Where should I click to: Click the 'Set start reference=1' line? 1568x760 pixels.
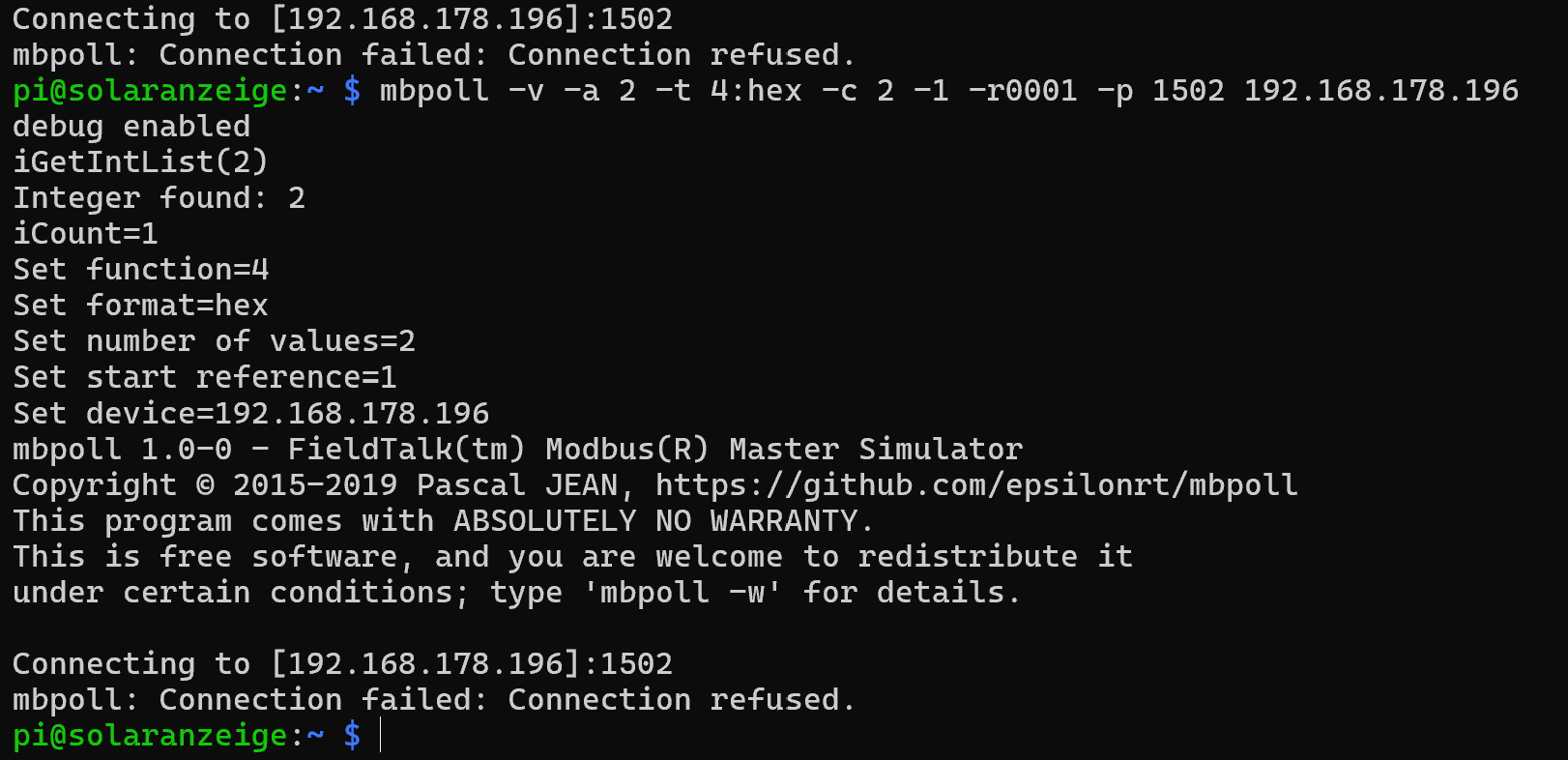coord(204,377)
